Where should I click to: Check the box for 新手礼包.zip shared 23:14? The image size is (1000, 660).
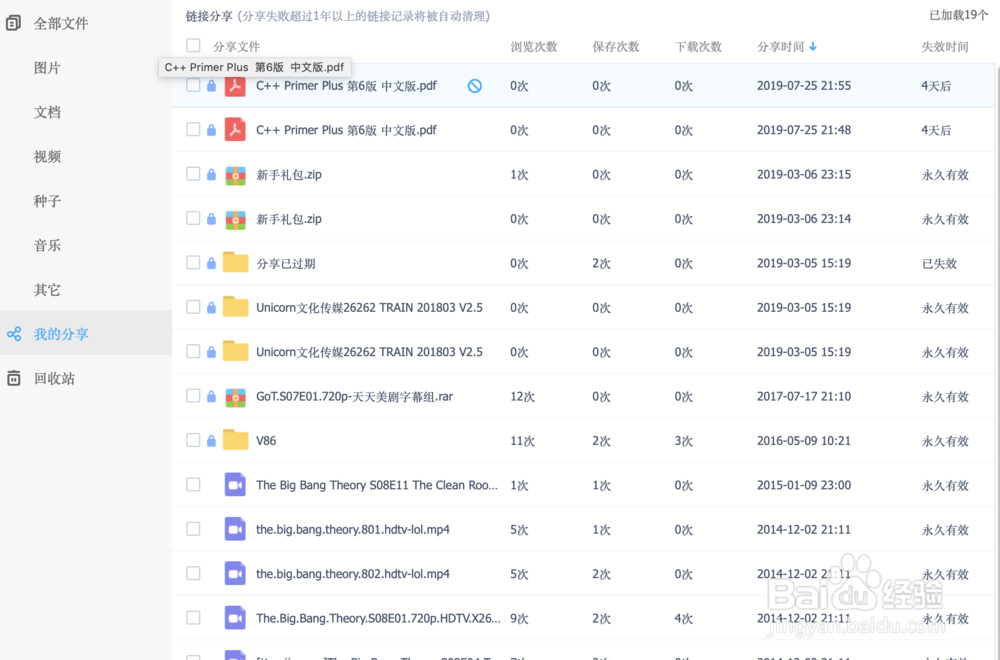pos(193,218)
